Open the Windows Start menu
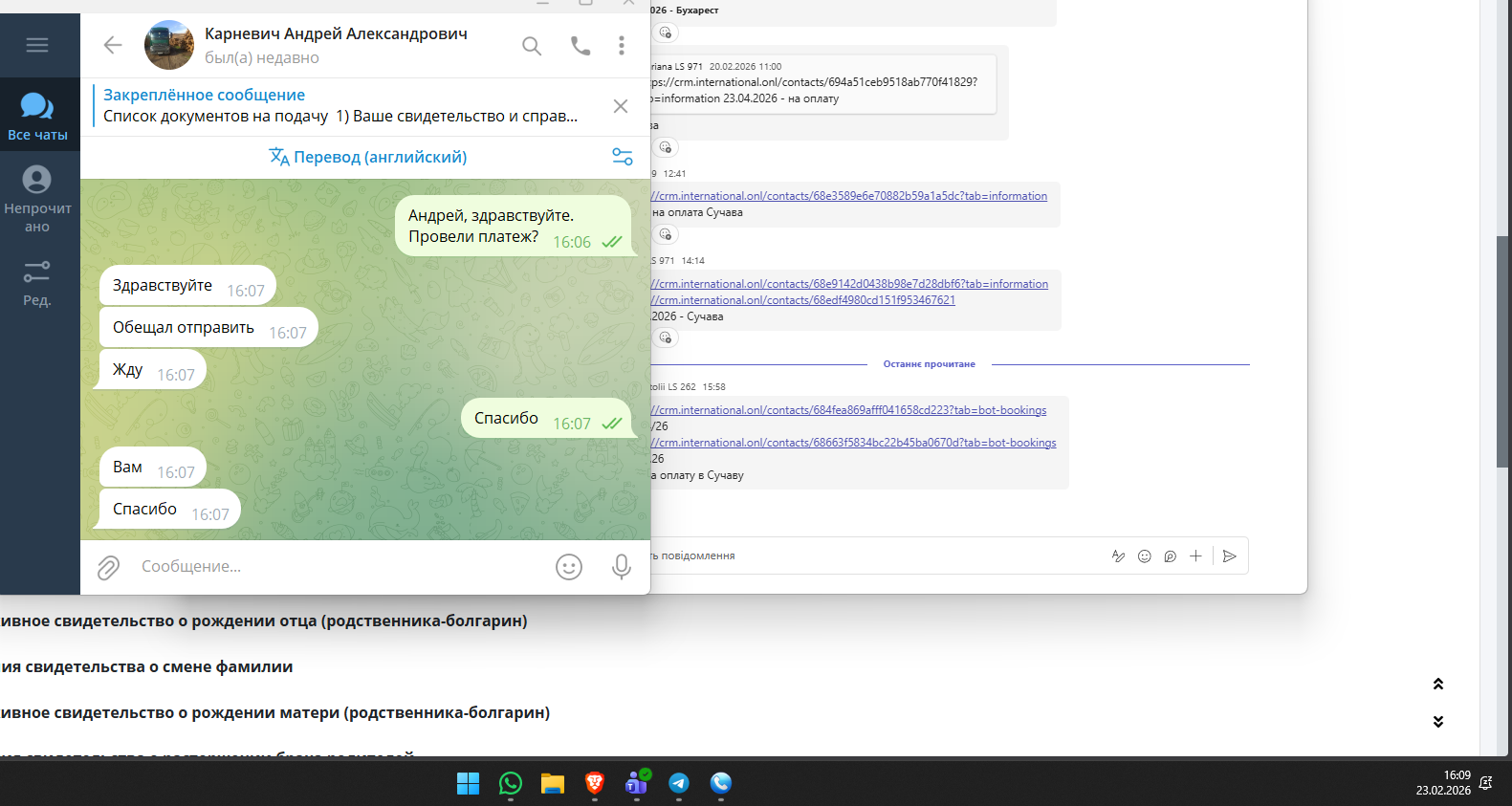The image size is (1512, 806). (468, 784)
